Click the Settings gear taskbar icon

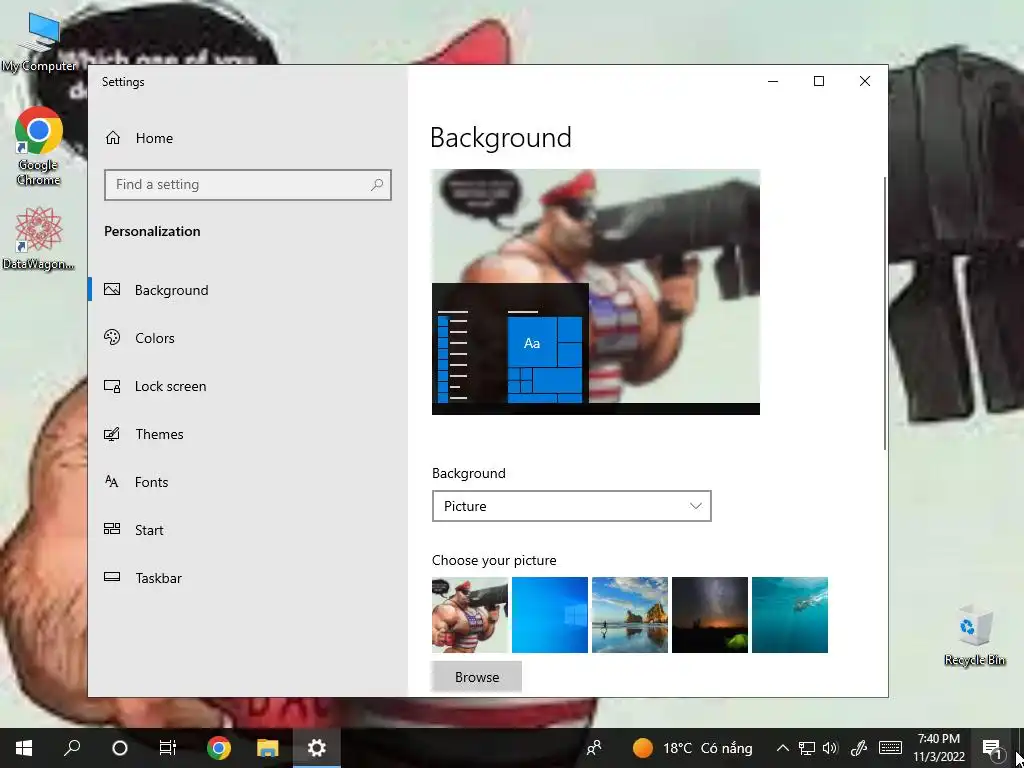point(317,748)
